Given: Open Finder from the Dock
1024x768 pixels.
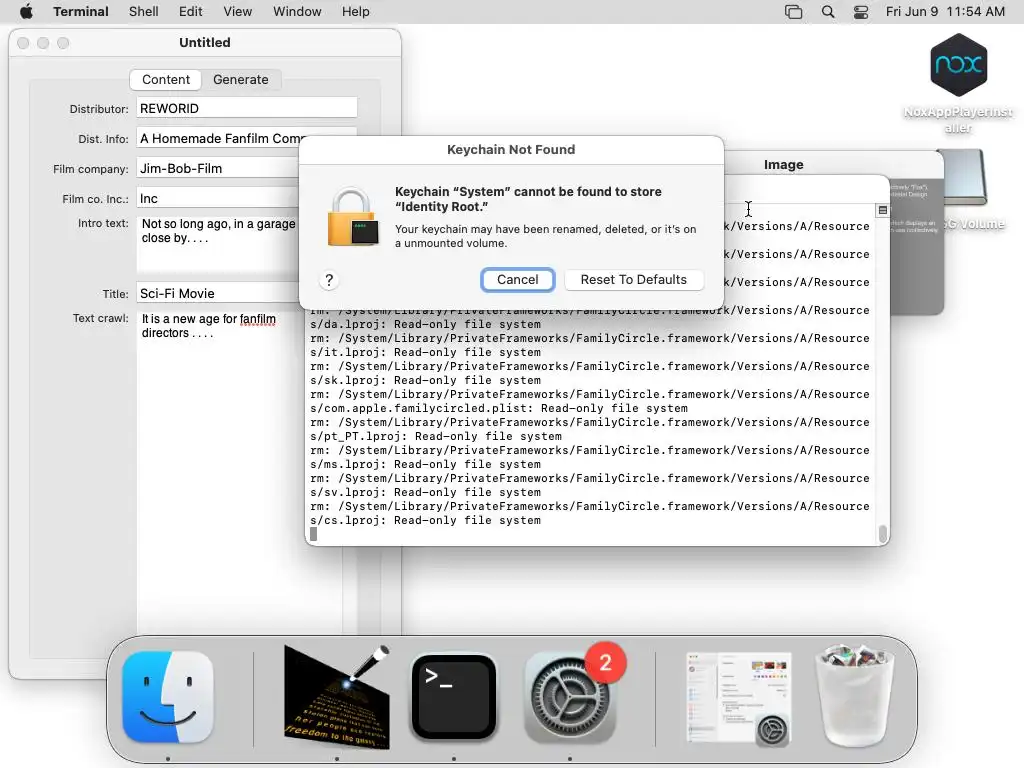Looking at the screenshot, I should tap(168, 697).
